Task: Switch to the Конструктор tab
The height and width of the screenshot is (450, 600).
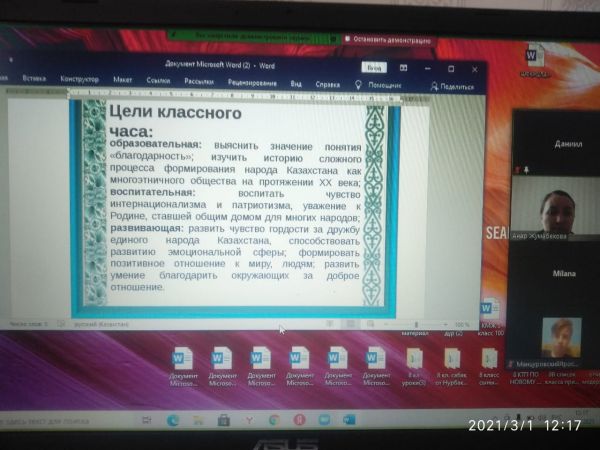Action: tap(79, 79)
